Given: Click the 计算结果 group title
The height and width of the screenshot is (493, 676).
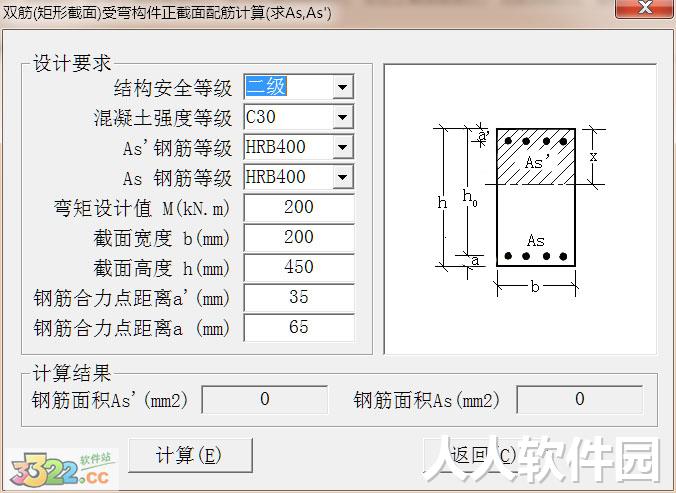Looking at the screenshot, I should pyautogui.click(x=72, y=373).
